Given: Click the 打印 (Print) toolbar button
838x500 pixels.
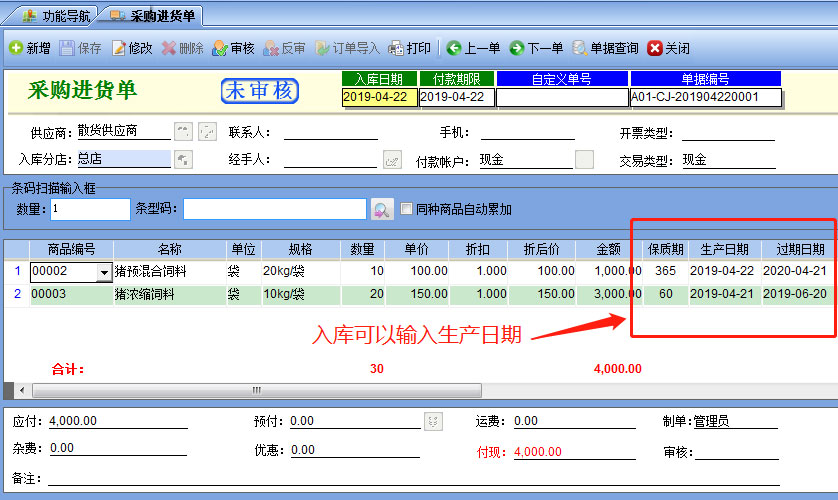Looking at the screenshot, I should click(x=410, y=48).
